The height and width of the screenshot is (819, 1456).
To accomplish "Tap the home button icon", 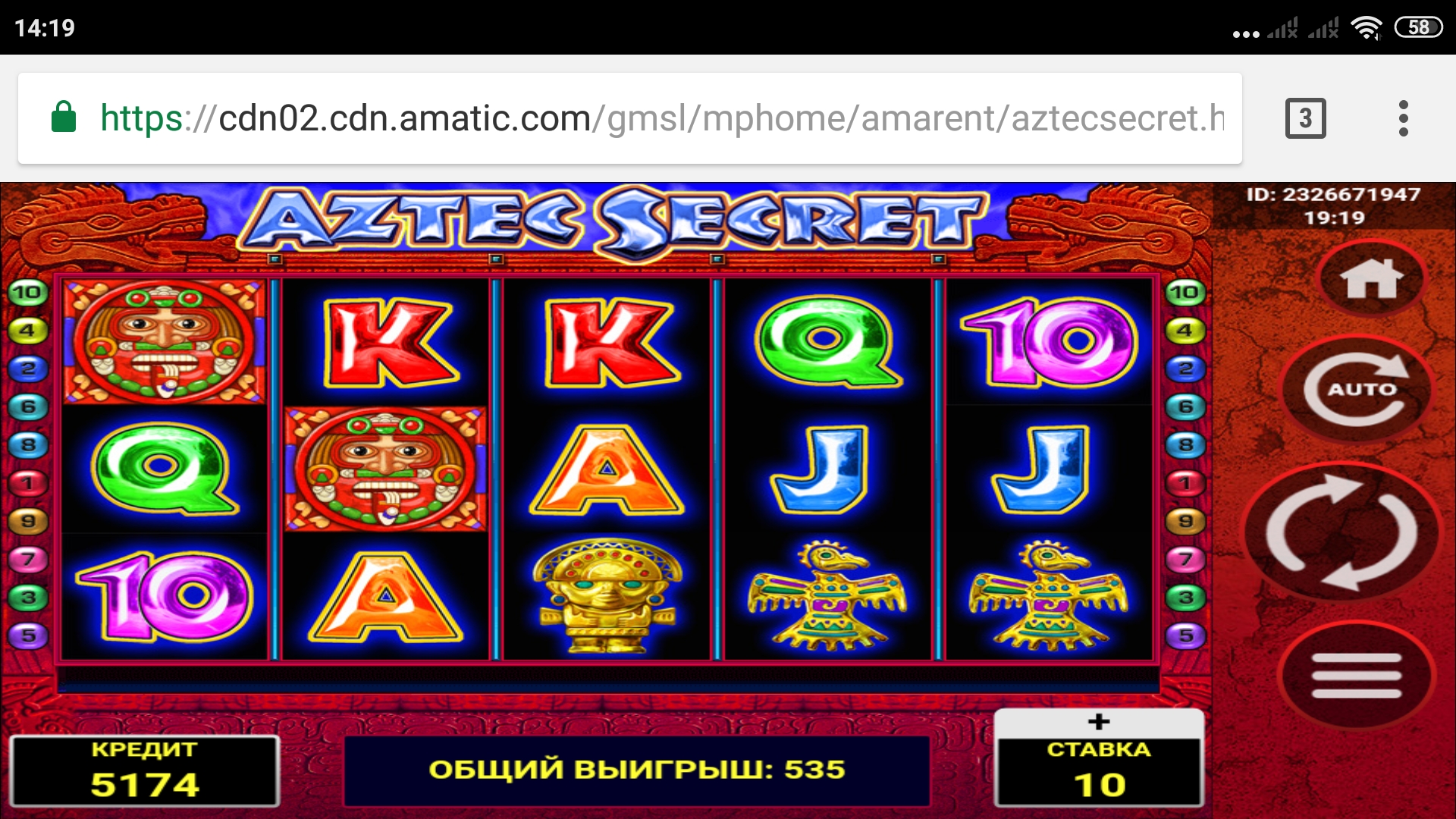I will [x=1371, y=278].
